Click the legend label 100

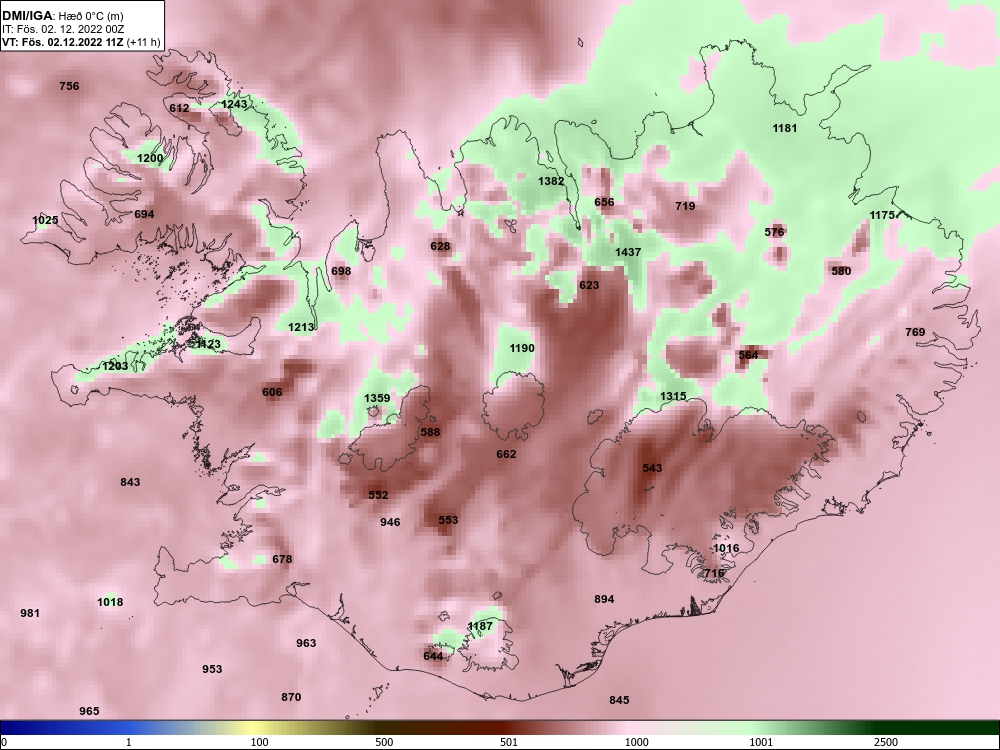(259, 742)
